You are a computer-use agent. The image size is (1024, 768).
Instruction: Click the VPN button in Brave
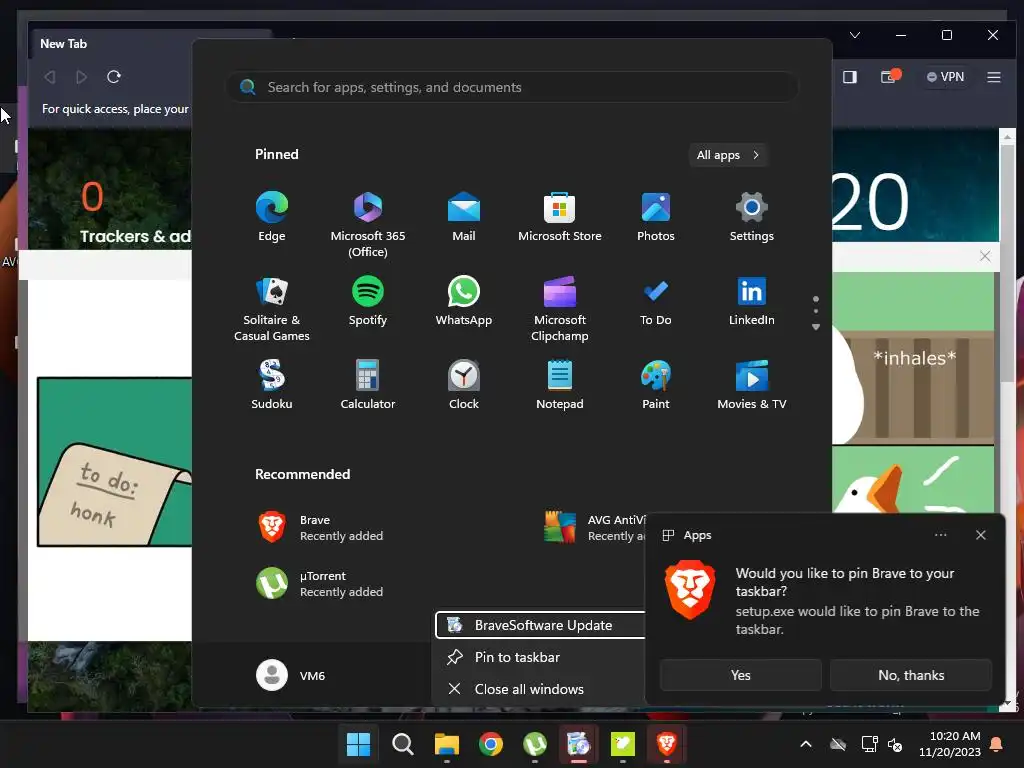946,77
